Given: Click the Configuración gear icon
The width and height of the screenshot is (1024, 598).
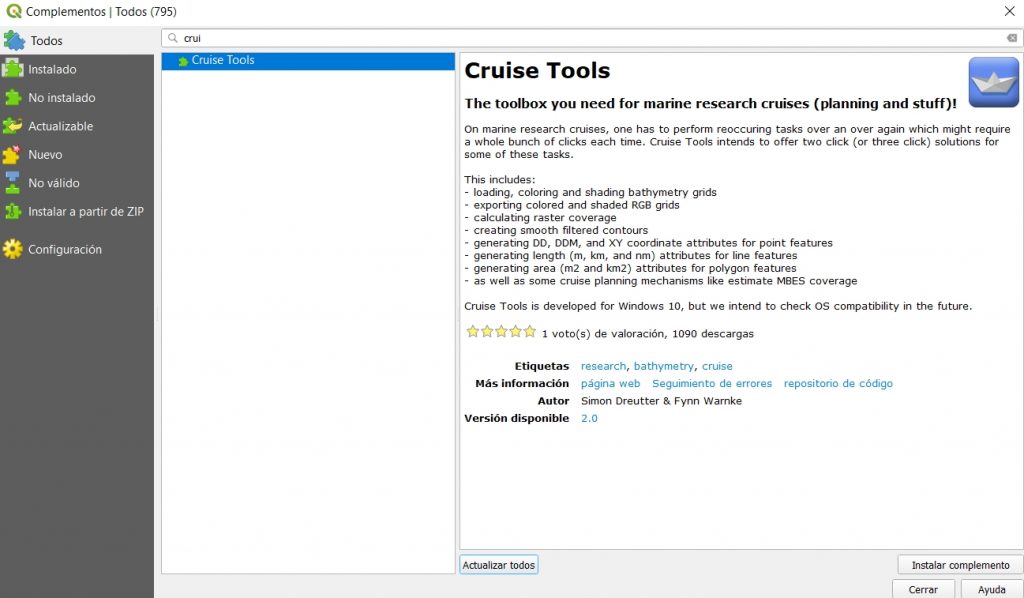Looking at the screenshot, I should click(x=13, y=249).
